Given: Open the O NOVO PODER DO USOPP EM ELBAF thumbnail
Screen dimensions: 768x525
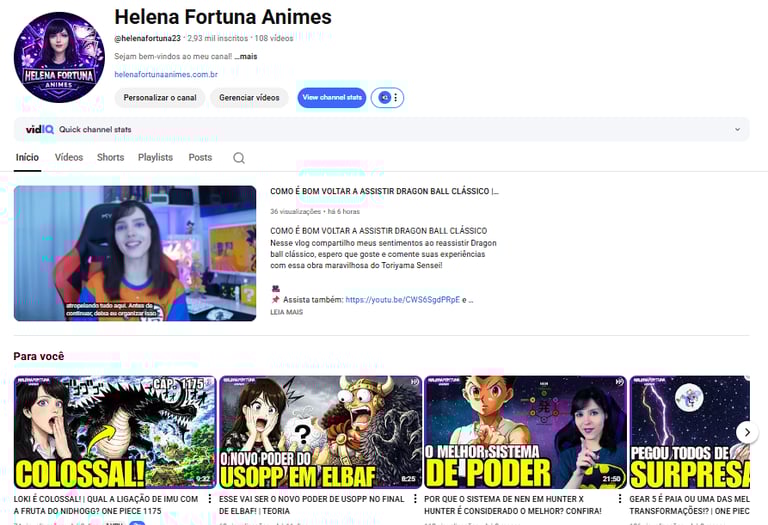Looking at the screenshot, I should pyautogui.click(x=320, y=432).
